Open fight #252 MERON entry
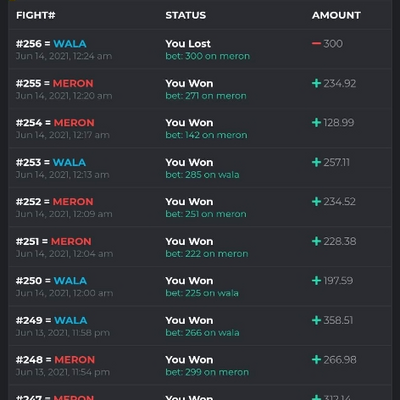The width and height of the screenshot is (400, 400). [x=200, y=207]
